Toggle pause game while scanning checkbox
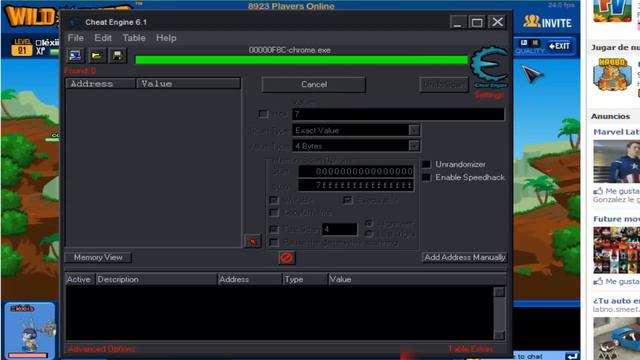This screenshot has height=360, width=640. click(x=274, y=243)
